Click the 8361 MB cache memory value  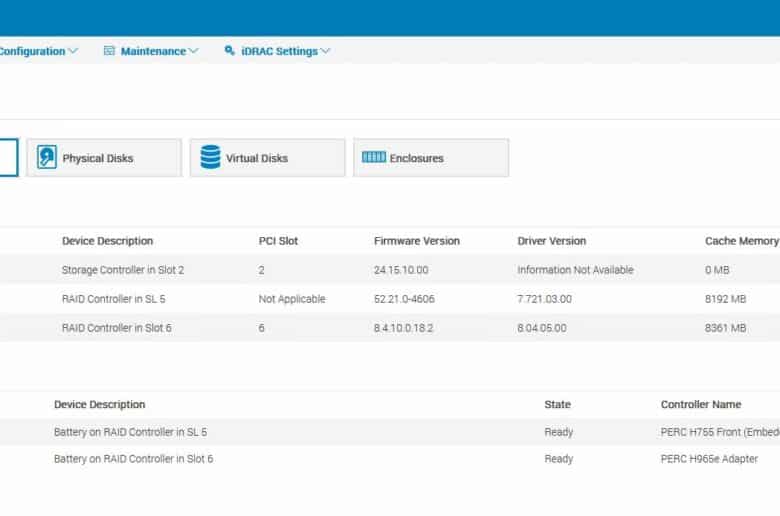pos(725,328)
